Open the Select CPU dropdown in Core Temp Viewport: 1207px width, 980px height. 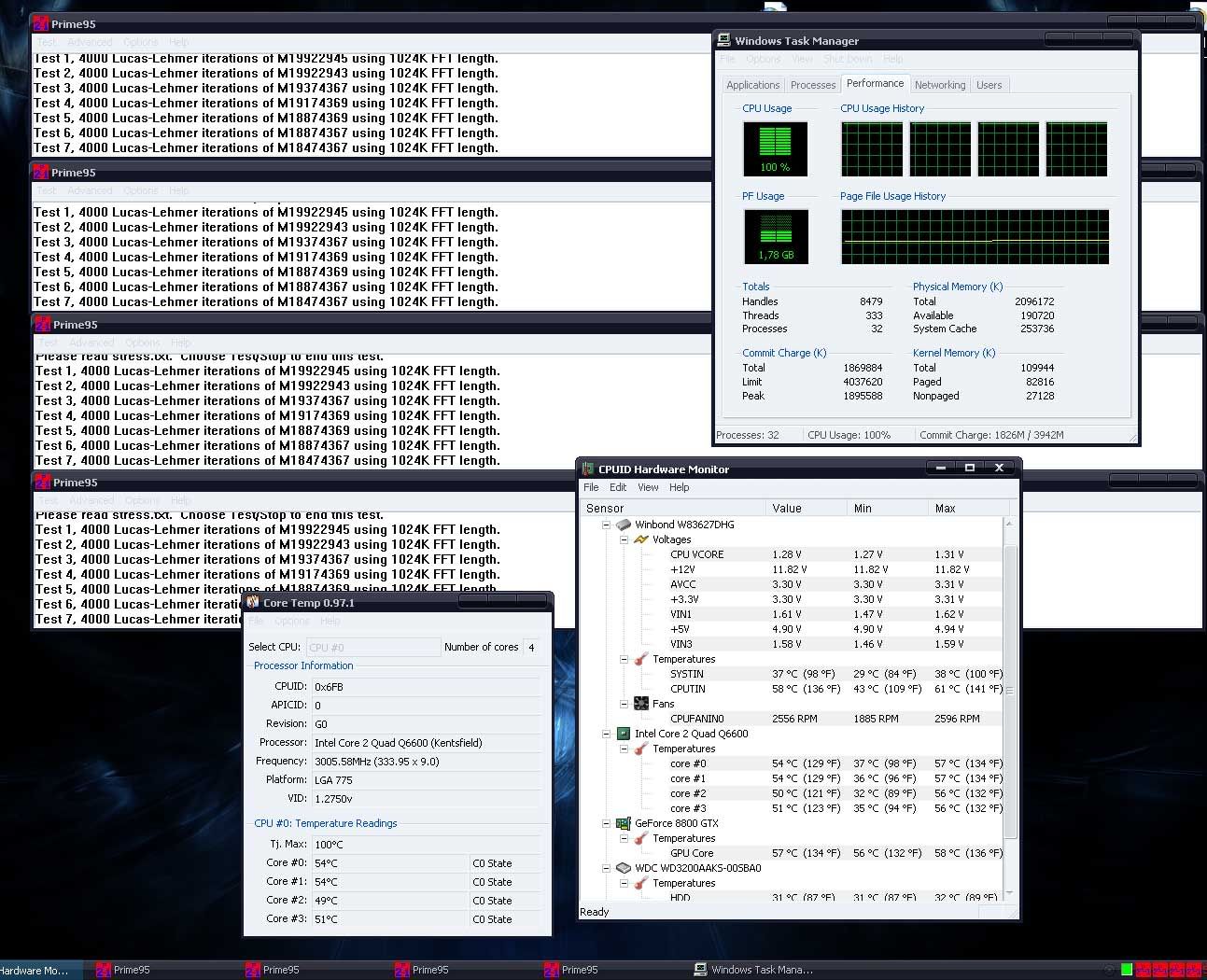(372, 647)
